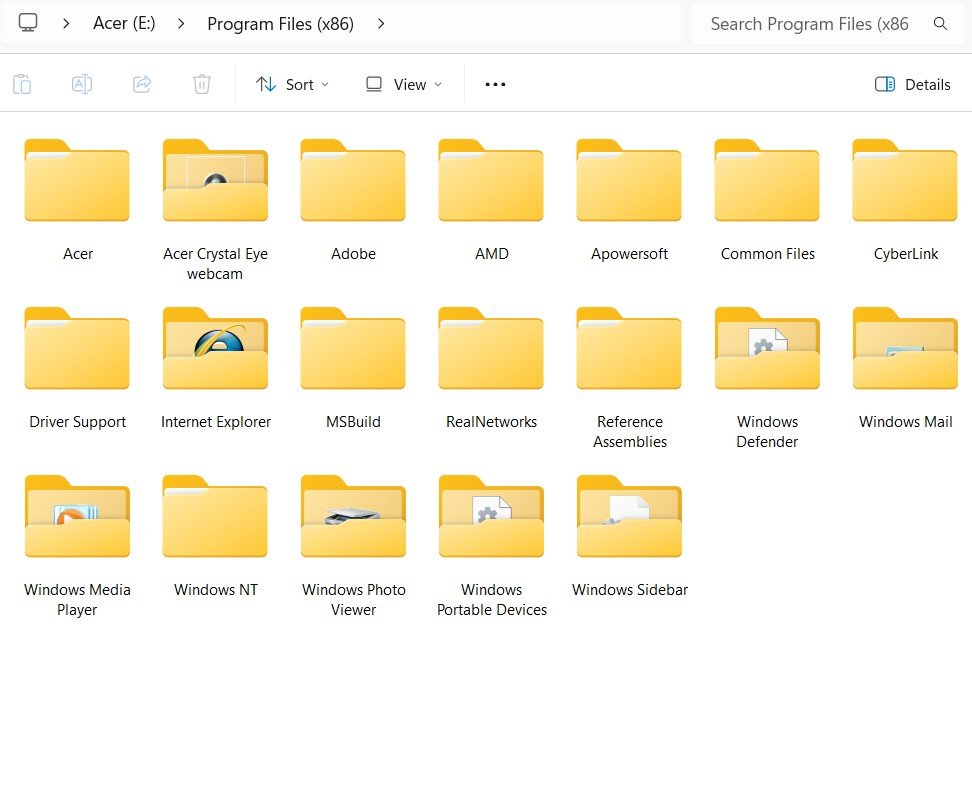The height and width of the screenshot is (787, 972).
Task: Select the Driver Support folder icon
Action: tap(77, 348)
